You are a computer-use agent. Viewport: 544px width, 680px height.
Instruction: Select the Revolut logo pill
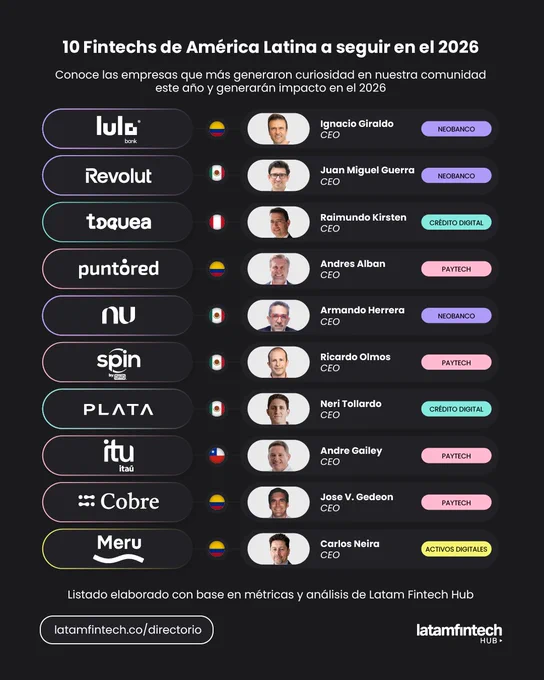click(x=118, y=176)
